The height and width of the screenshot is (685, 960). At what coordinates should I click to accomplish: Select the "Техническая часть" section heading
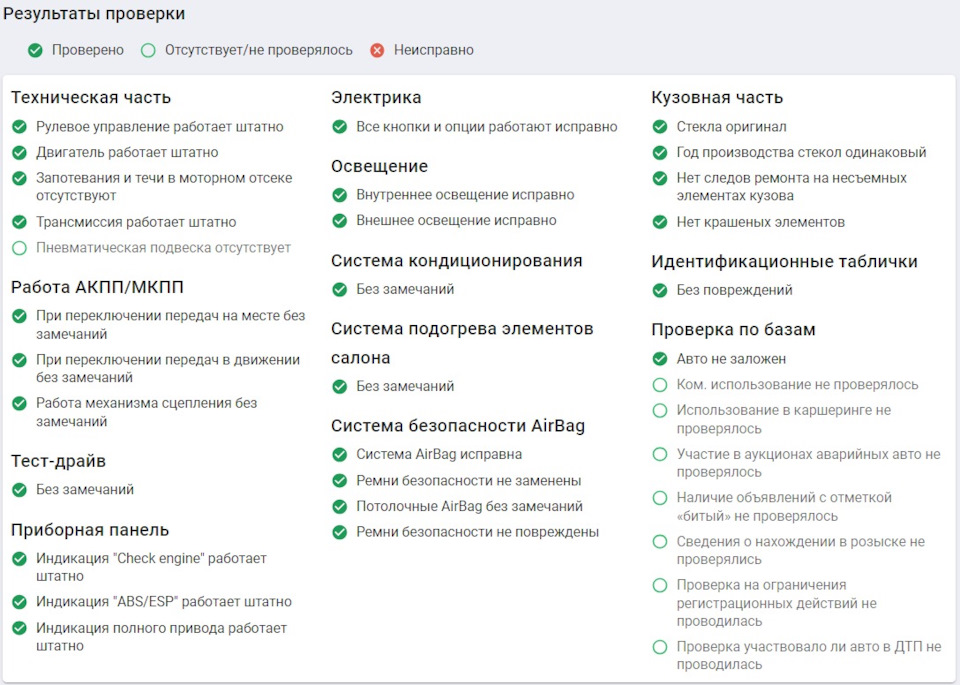91,98
